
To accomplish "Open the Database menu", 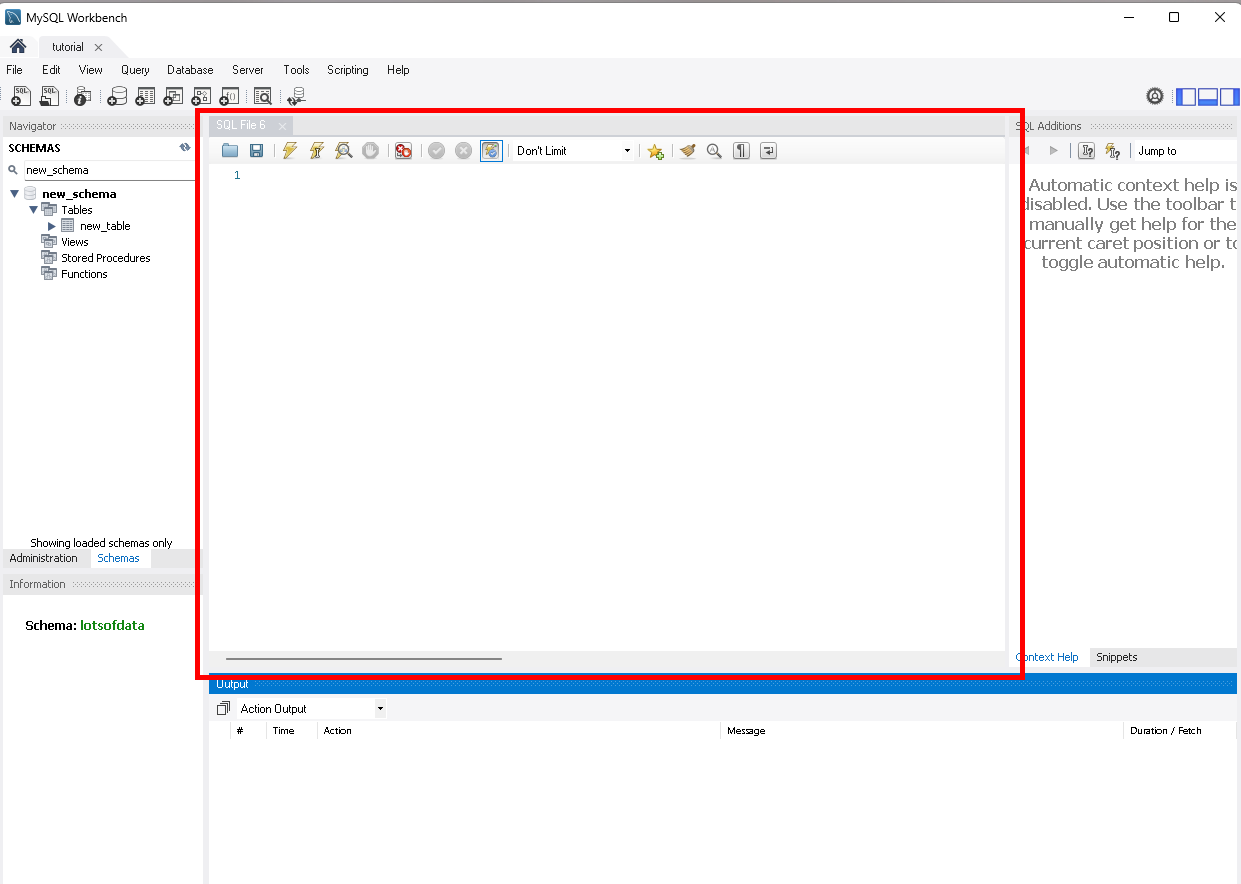I will pos(190,70).
